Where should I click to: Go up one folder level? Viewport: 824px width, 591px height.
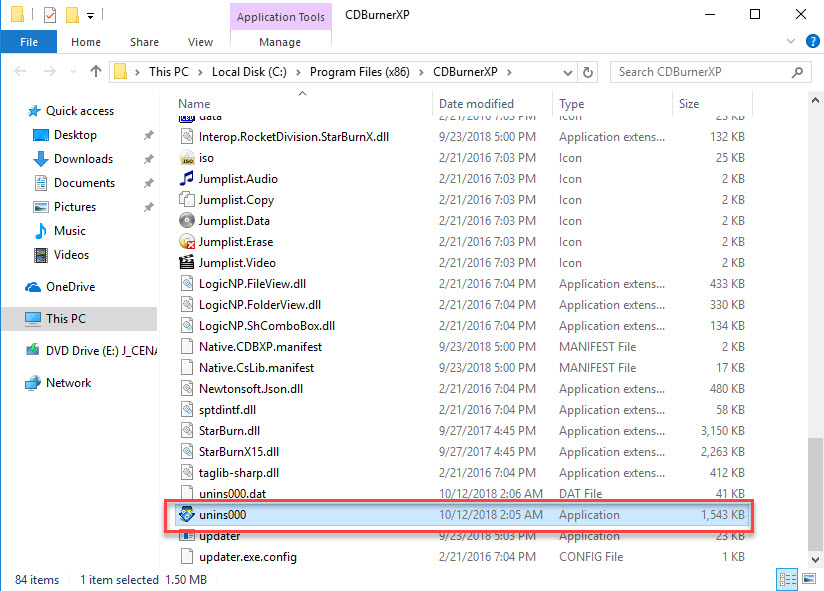pyautogui.click(x=96, y=71)
